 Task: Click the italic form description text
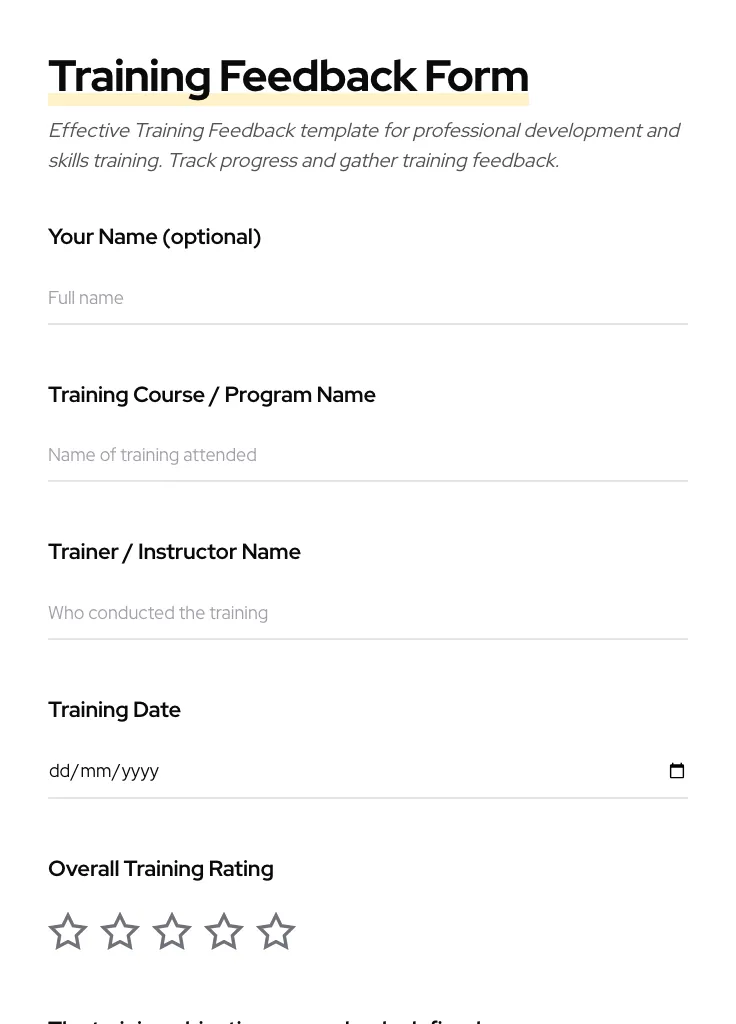(x=364, y=145)
